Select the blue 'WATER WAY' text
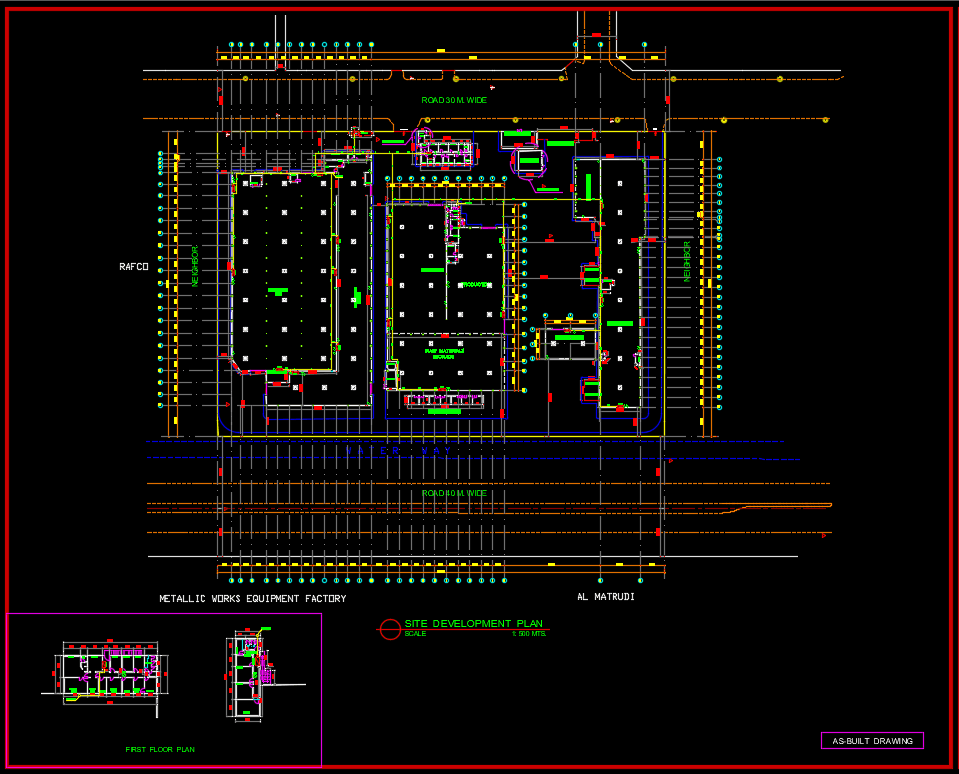 (399, 451)
